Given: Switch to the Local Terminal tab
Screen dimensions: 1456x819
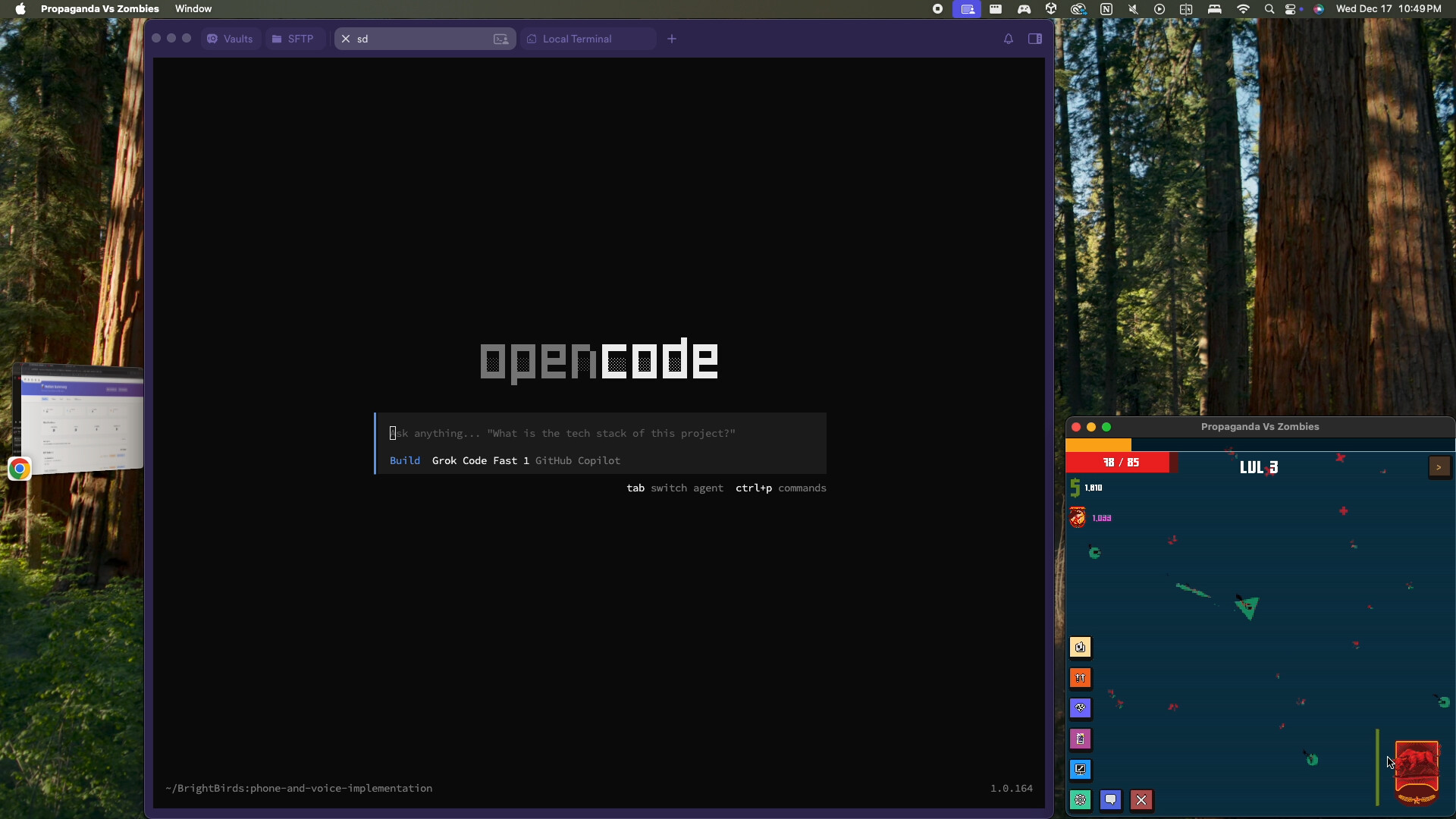Looking at the screenshot, I should (x=577, y=39).
